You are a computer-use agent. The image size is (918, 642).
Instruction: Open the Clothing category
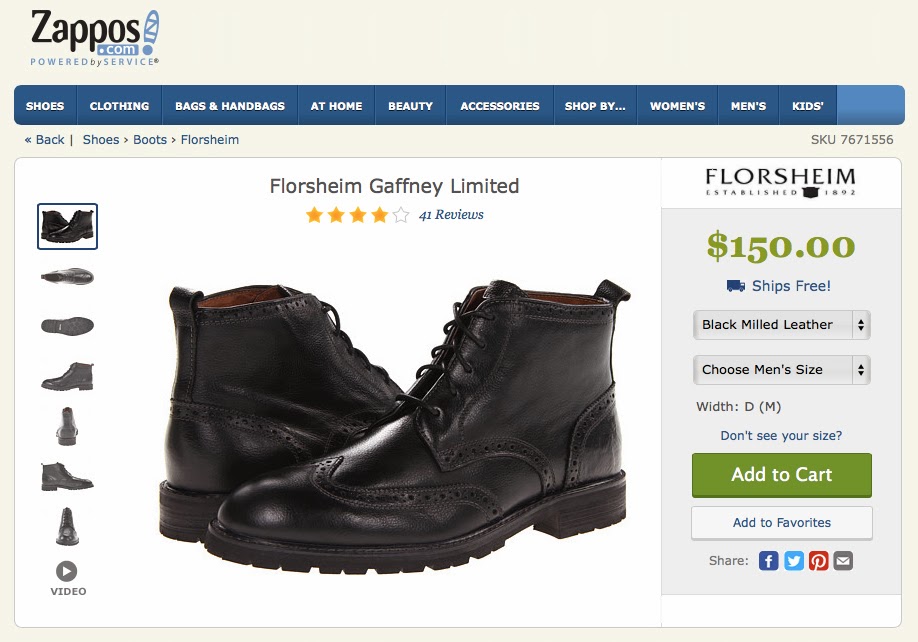click(119, 105)
